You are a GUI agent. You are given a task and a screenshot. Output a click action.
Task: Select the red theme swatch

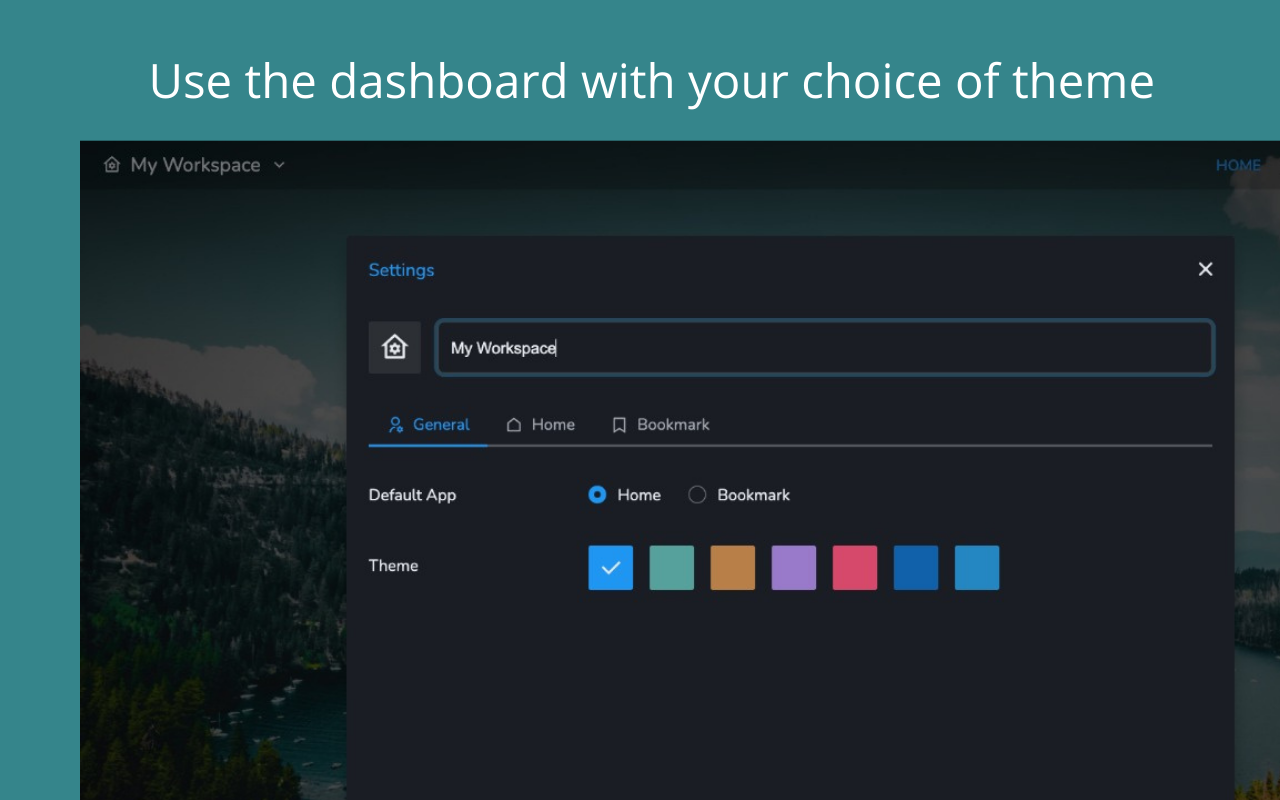point(854,567)
